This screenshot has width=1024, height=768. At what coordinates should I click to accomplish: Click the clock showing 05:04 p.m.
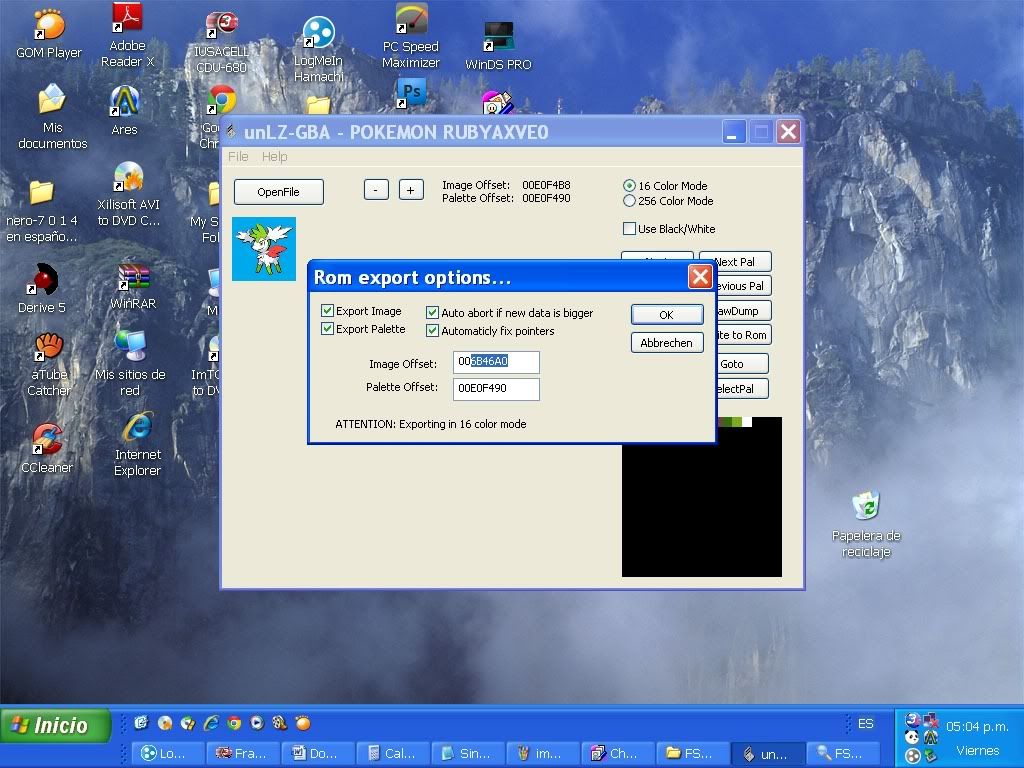pyautogui.click(x=977, y=726)
